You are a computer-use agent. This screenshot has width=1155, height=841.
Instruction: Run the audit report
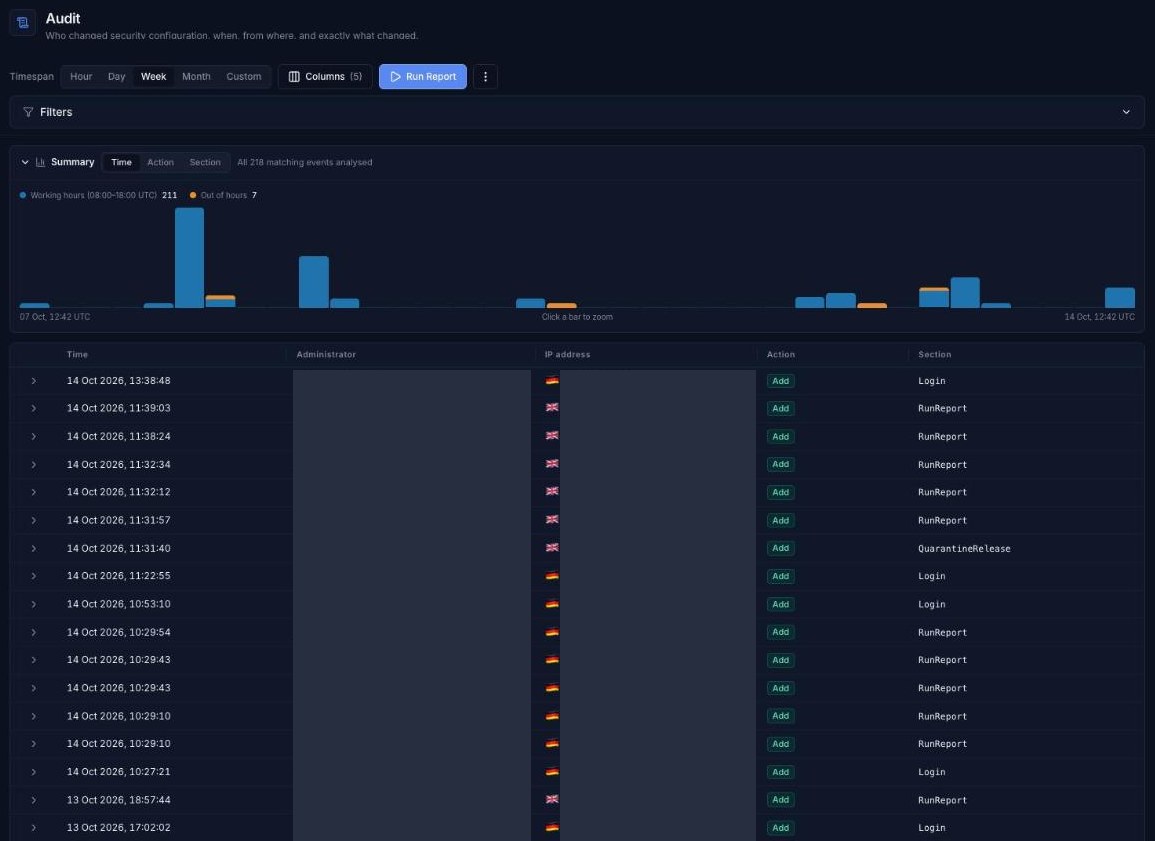tap(423, 77)
